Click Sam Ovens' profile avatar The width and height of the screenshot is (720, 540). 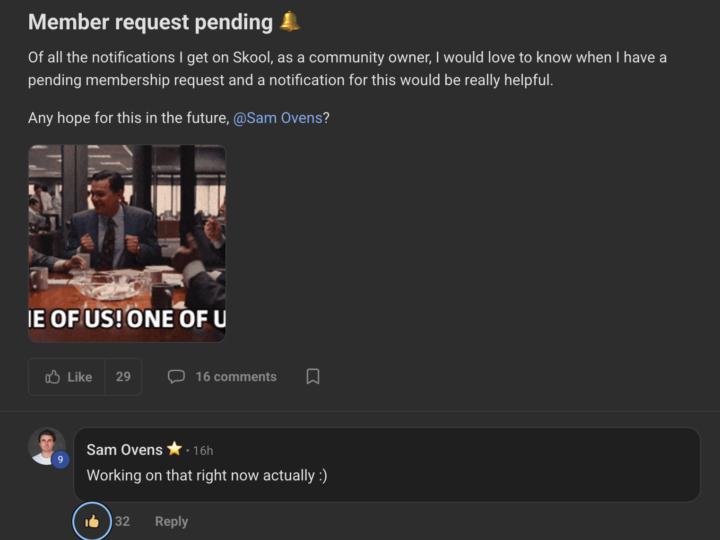pos(46,446)
